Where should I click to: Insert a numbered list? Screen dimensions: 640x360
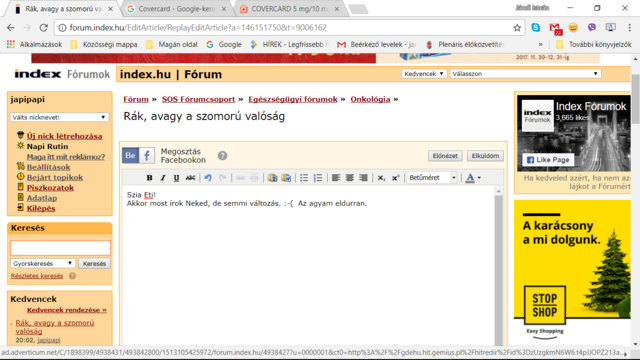point(318,178)
